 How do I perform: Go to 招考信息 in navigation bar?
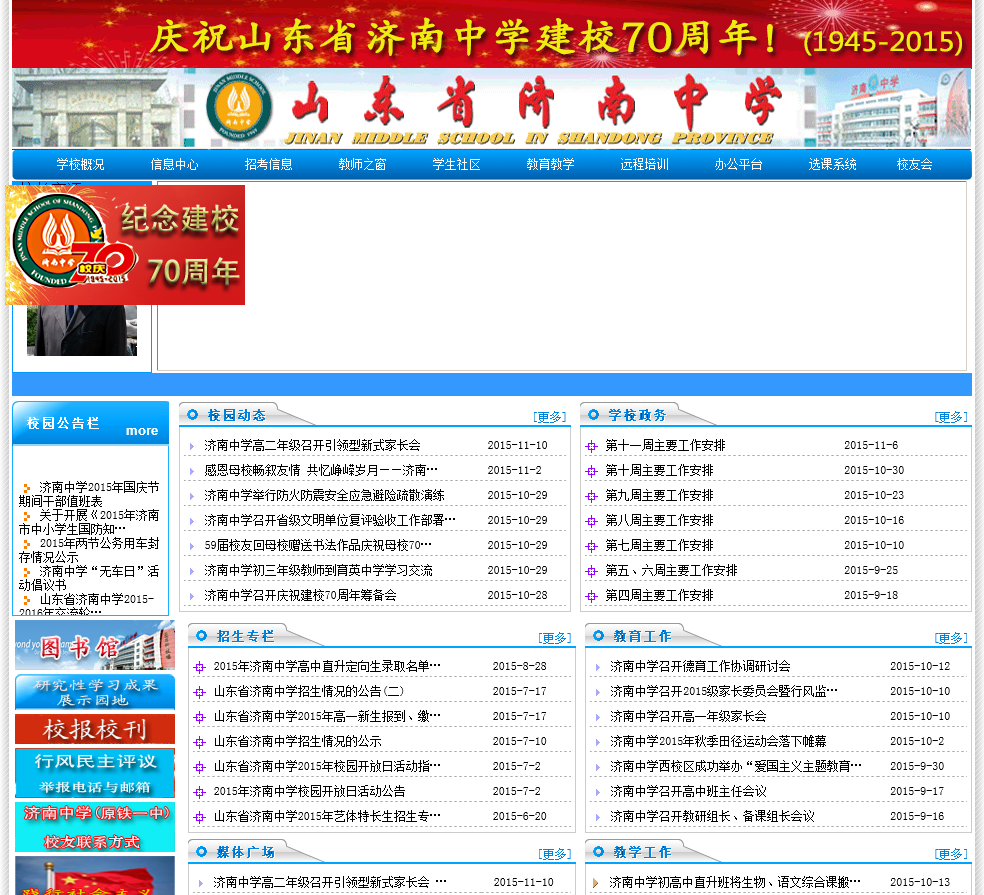(269, 164)
